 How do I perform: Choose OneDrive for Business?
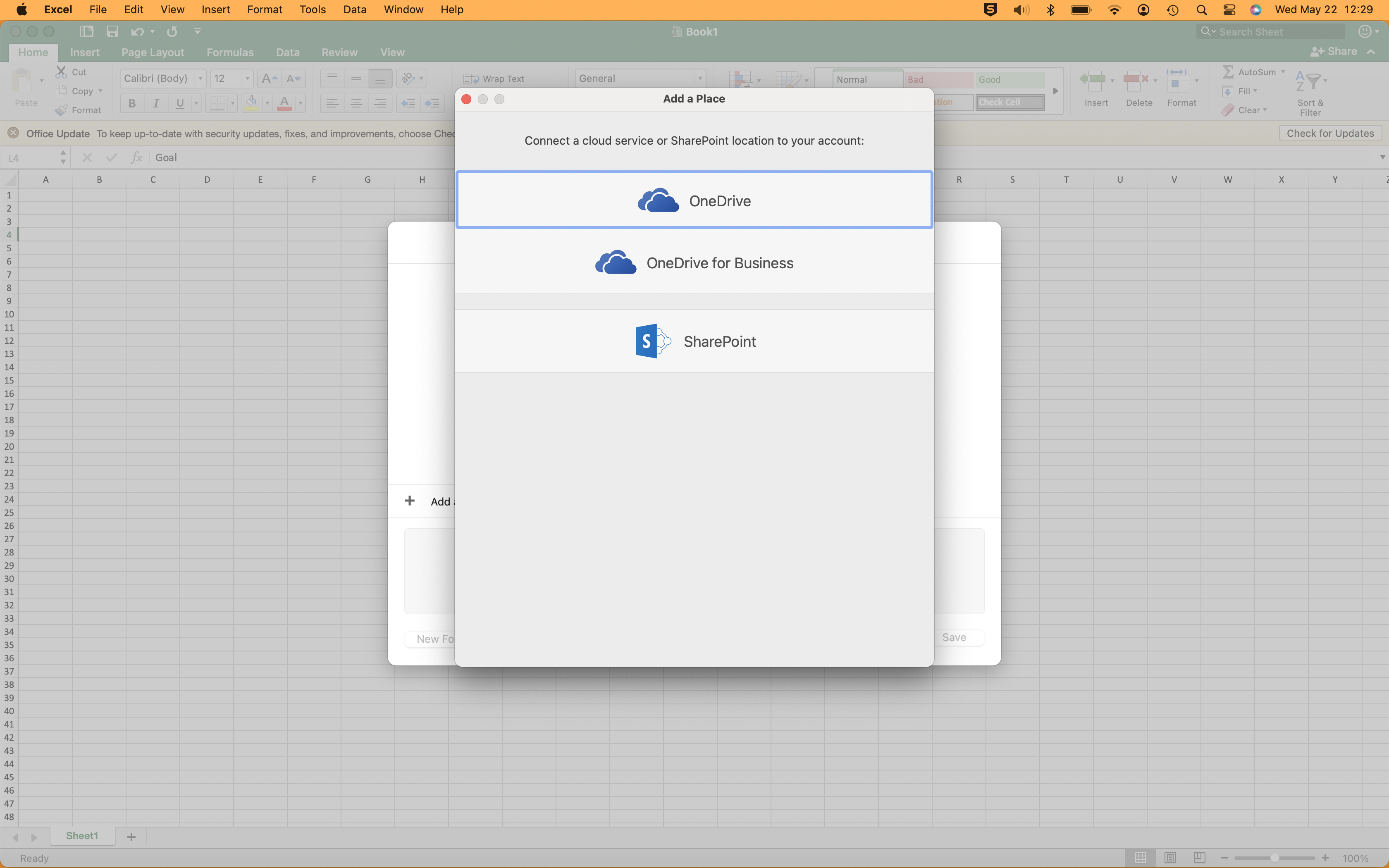pyautogui.click(x=694, y=263)
